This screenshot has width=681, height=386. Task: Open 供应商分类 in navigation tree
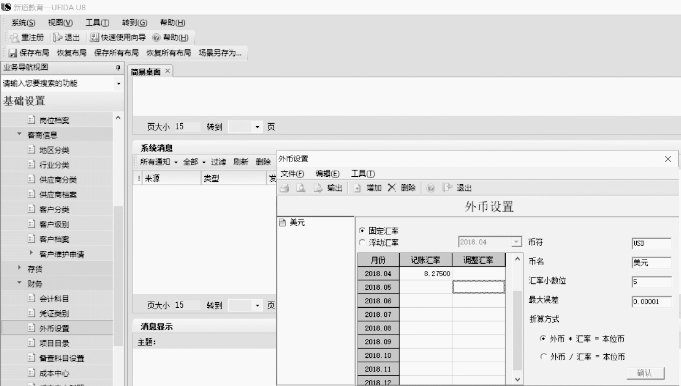(x=58, y=180)
